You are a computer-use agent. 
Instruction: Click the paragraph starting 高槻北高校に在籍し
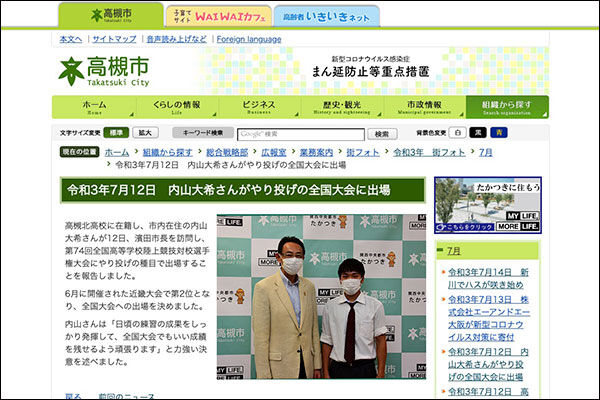pos(137,251)
